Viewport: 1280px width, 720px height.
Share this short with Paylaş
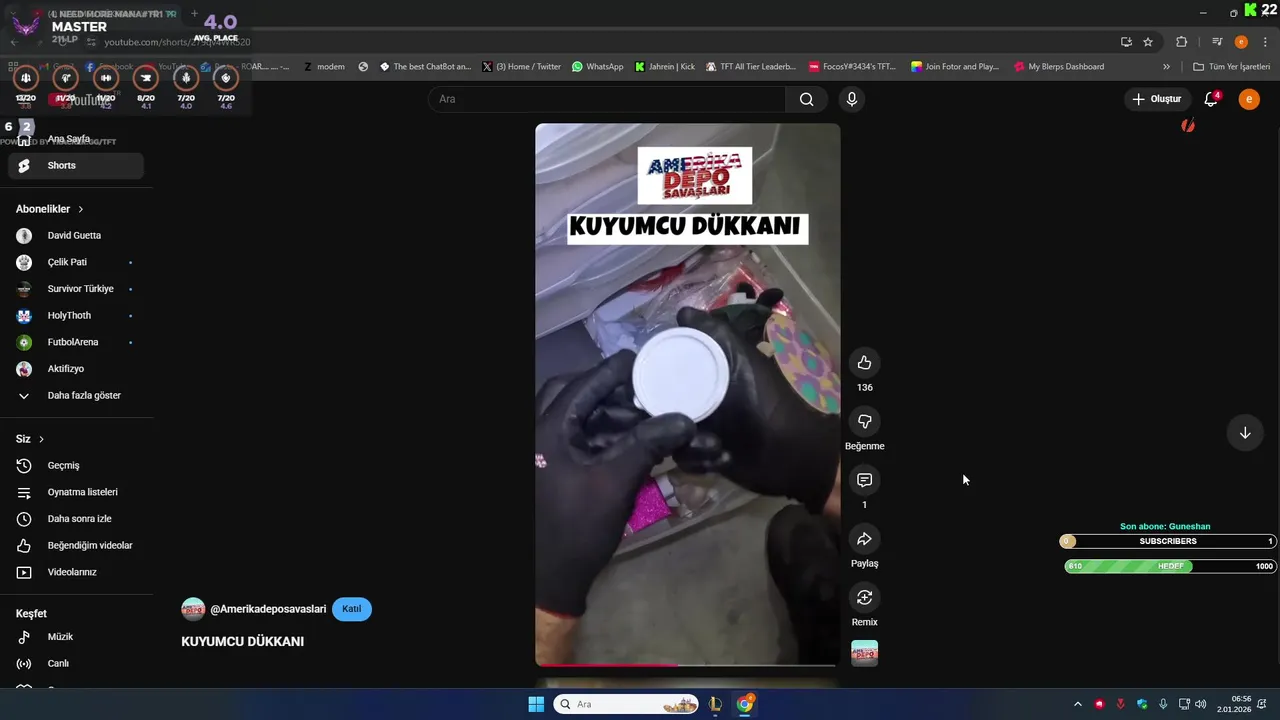pyautogui.click(x=864, y=539)
